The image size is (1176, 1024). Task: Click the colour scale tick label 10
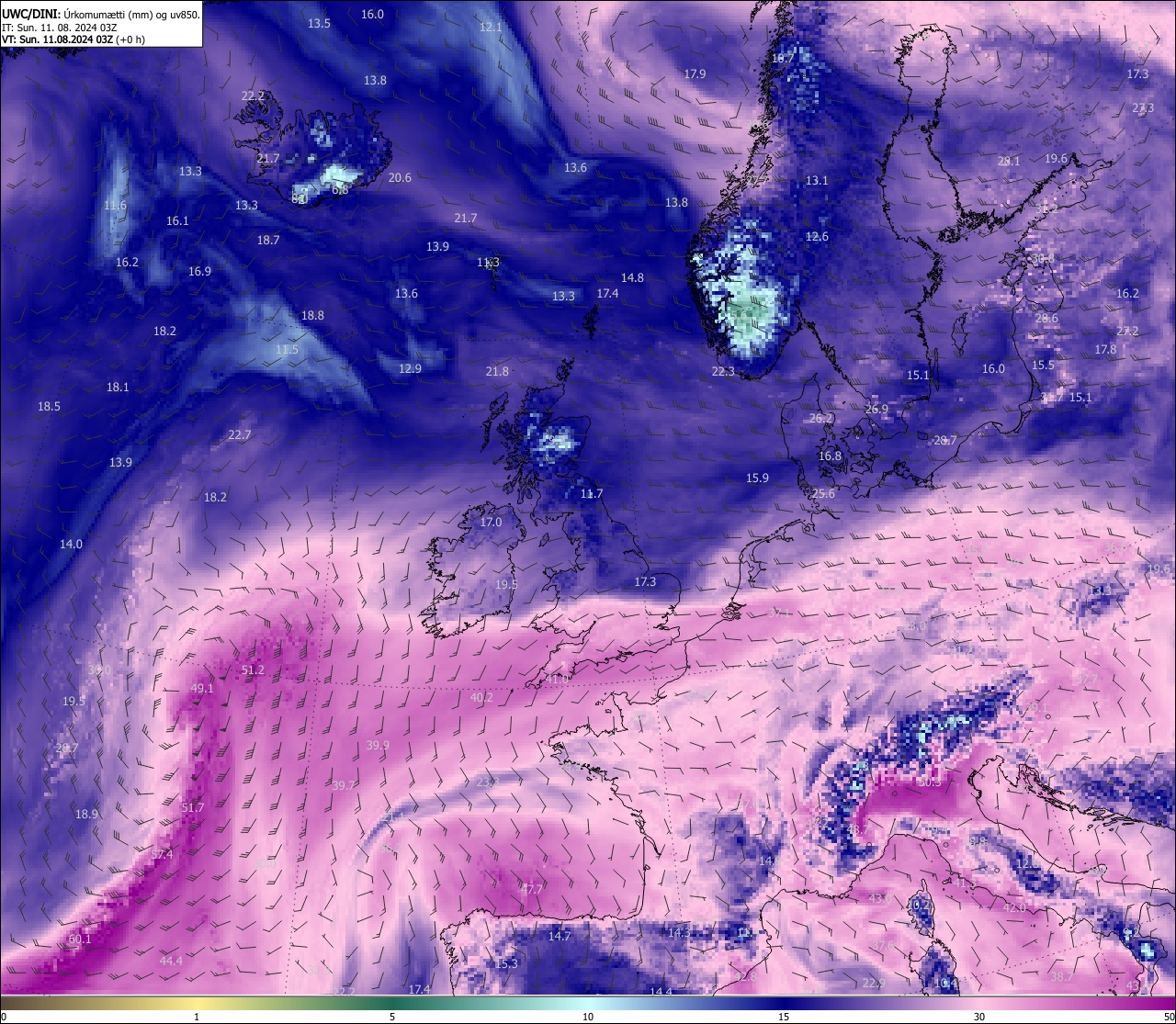(x=588, y=1017)
